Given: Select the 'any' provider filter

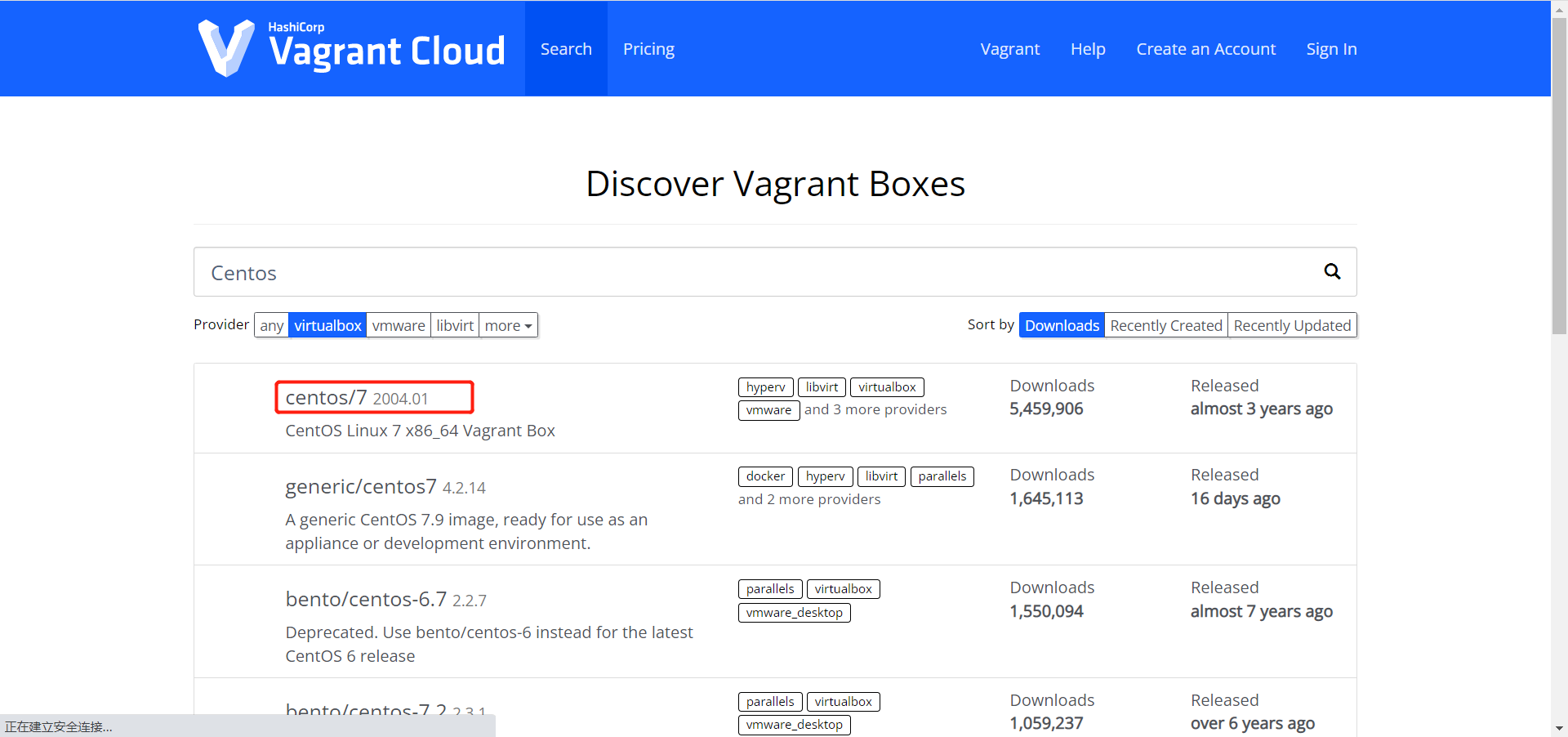Looking at the screenshot, I should (272, 325).
